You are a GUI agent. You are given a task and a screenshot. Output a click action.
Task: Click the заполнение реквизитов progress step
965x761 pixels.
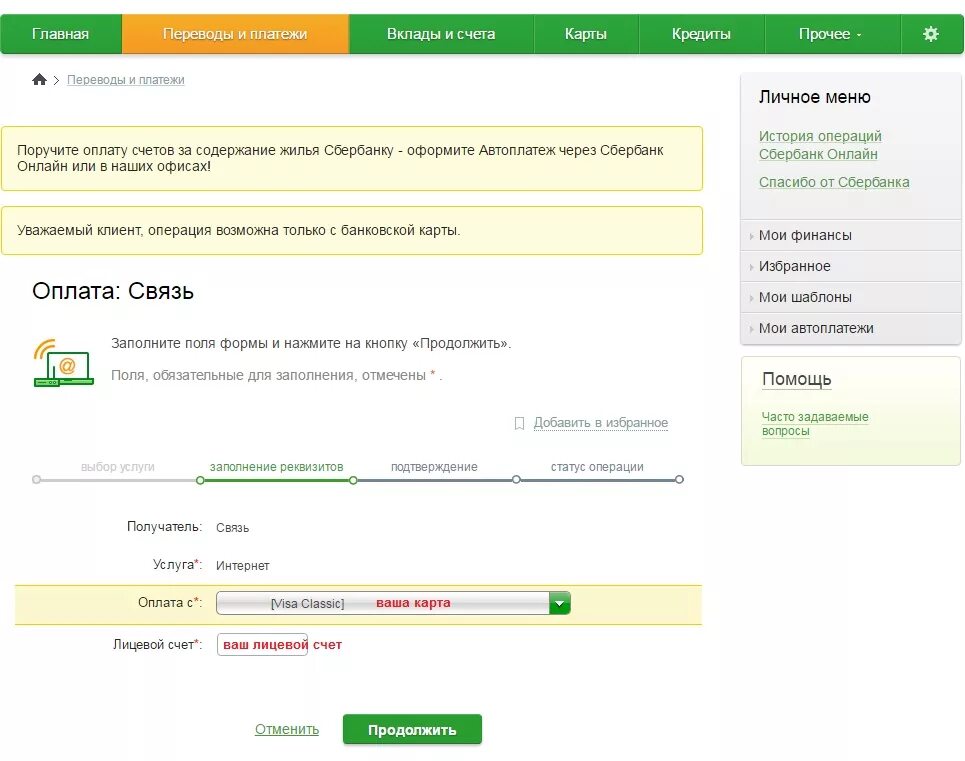[x=276, y=467]
